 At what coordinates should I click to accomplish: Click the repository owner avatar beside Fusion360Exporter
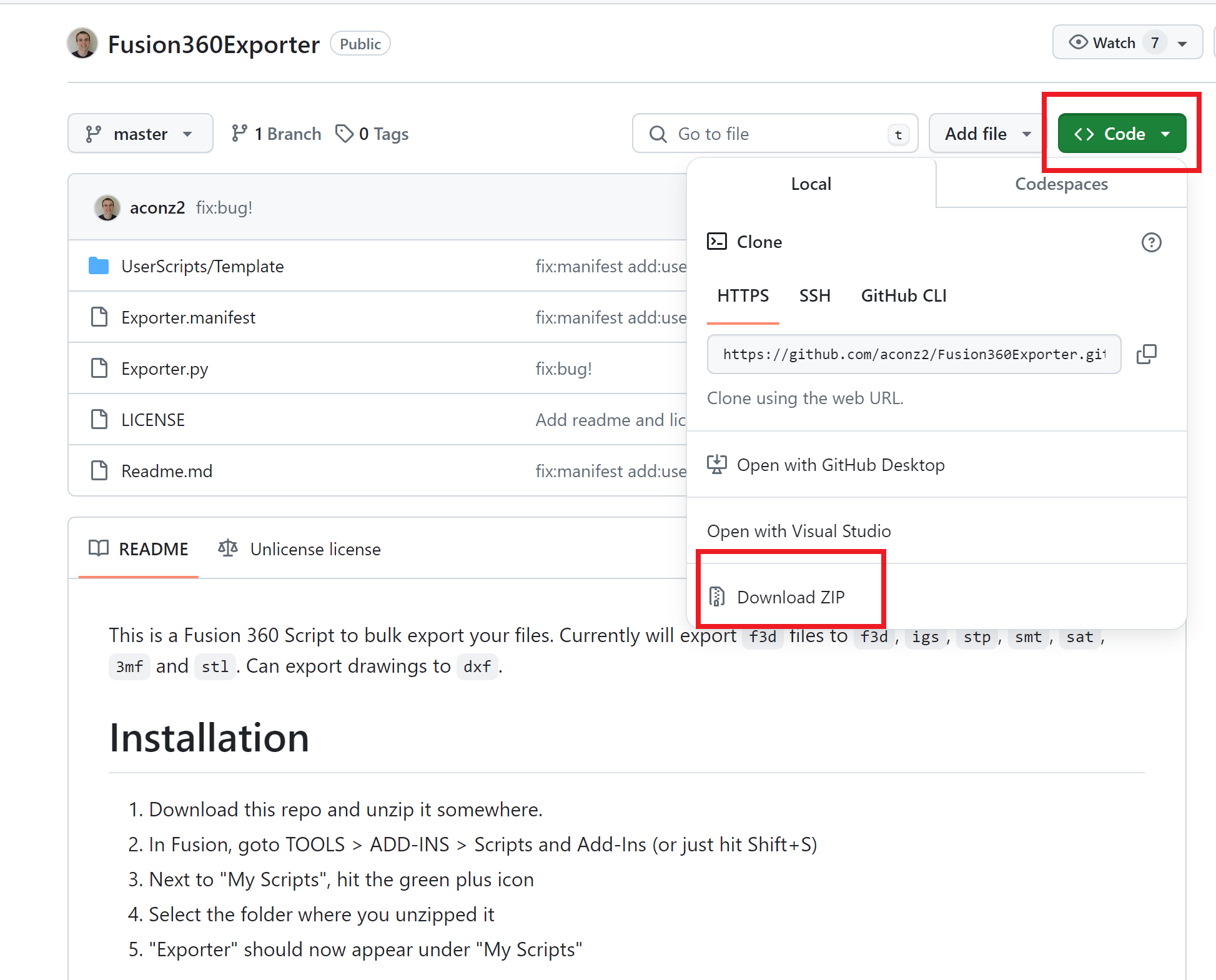[x=82, y=44]
